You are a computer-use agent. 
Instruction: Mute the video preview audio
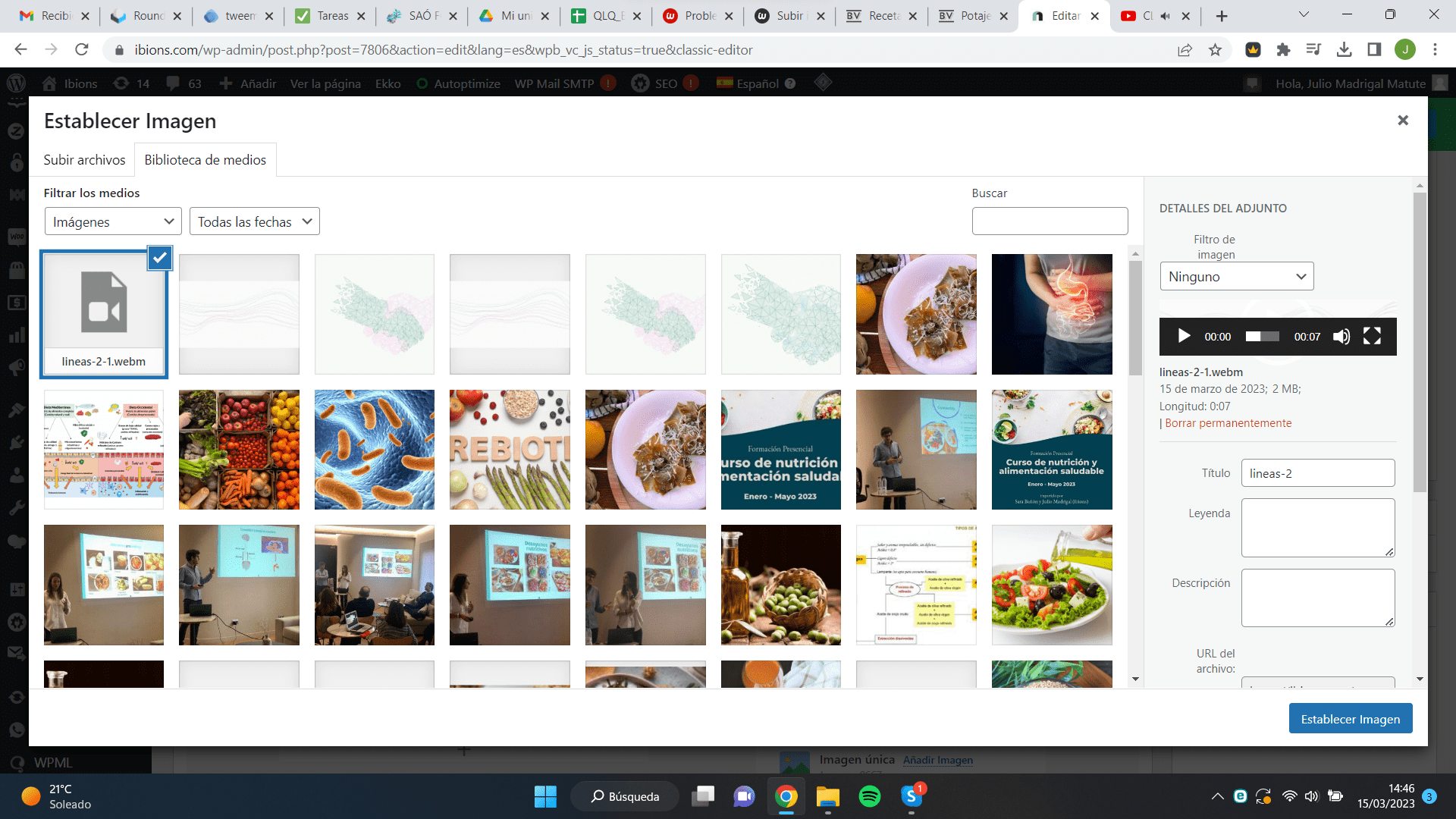point(1341,336)
